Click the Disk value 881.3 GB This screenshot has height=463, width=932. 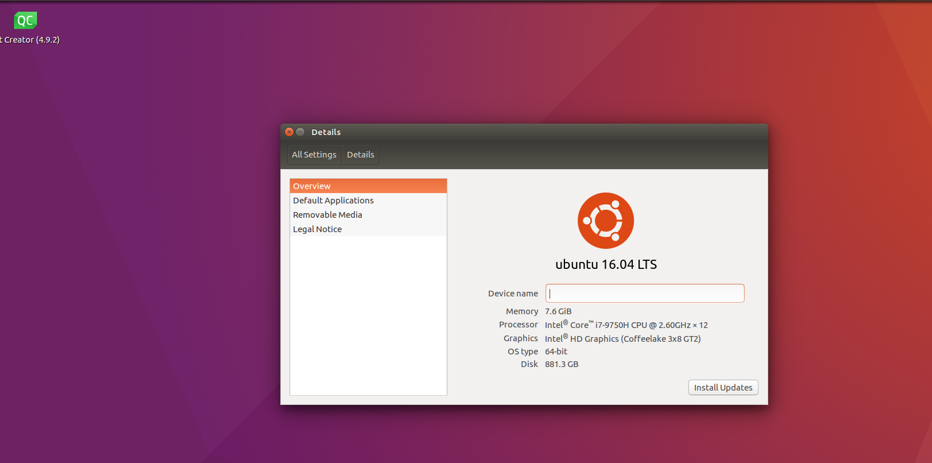click(x=562, y=364)
